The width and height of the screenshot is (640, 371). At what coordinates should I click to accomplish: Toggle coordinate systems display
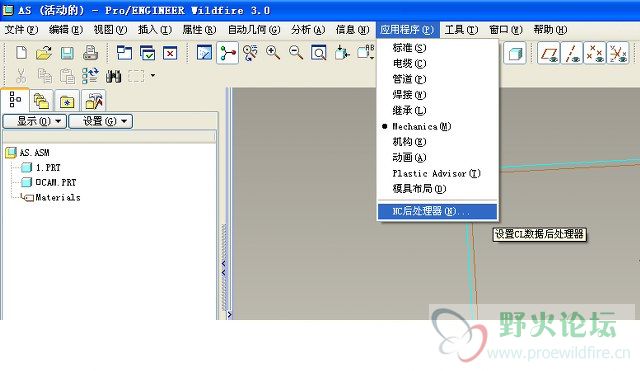pyautogui.click(x=618, y=53)
